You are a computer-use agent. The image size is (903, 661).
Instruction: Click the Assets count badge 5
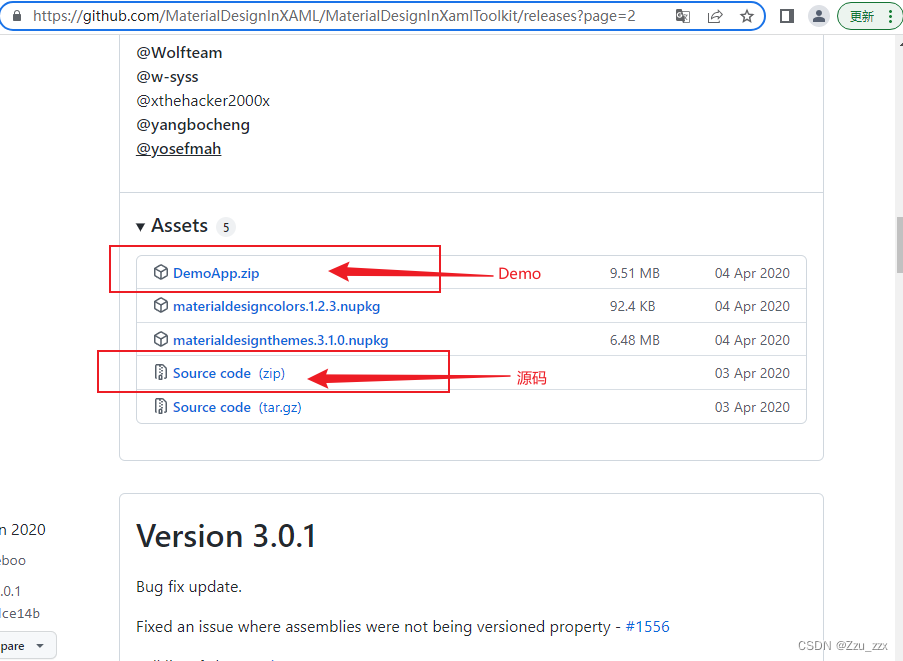[226, 227]
